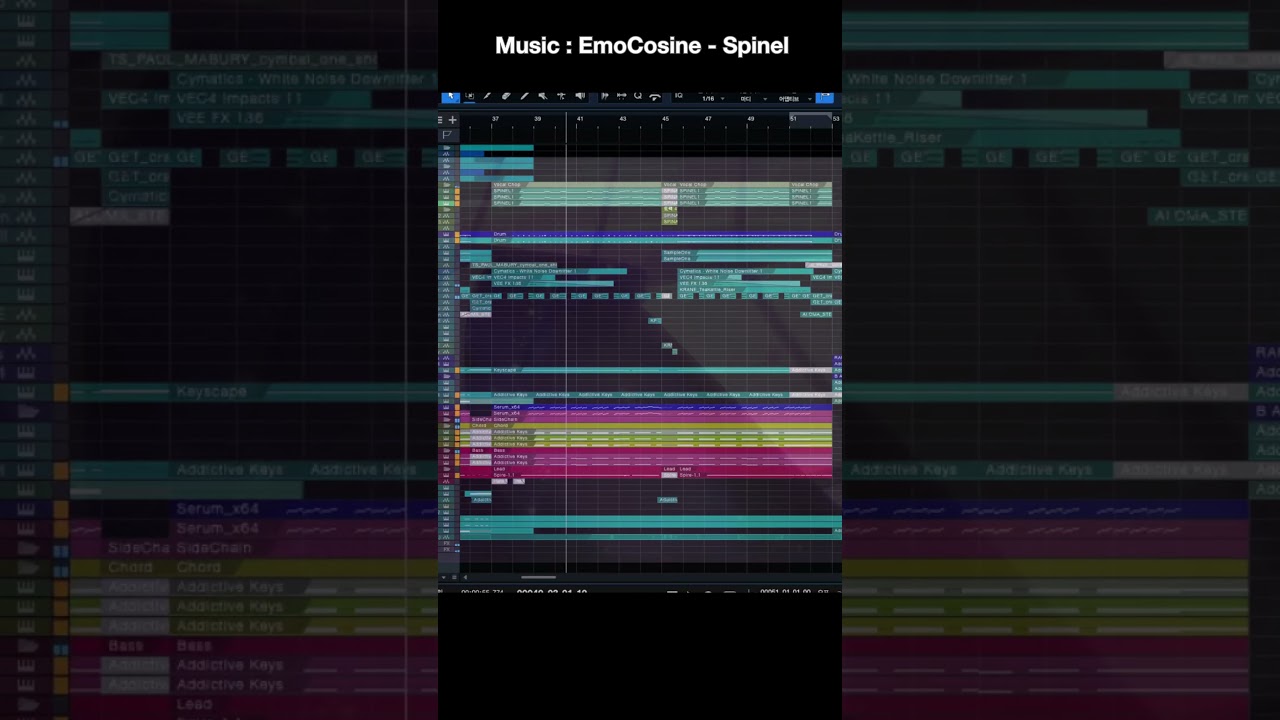Image resolution: width=1280 pixels, height=720 pixels.
Task: Select the Paint pencil tool
Action: pos(524,97)
